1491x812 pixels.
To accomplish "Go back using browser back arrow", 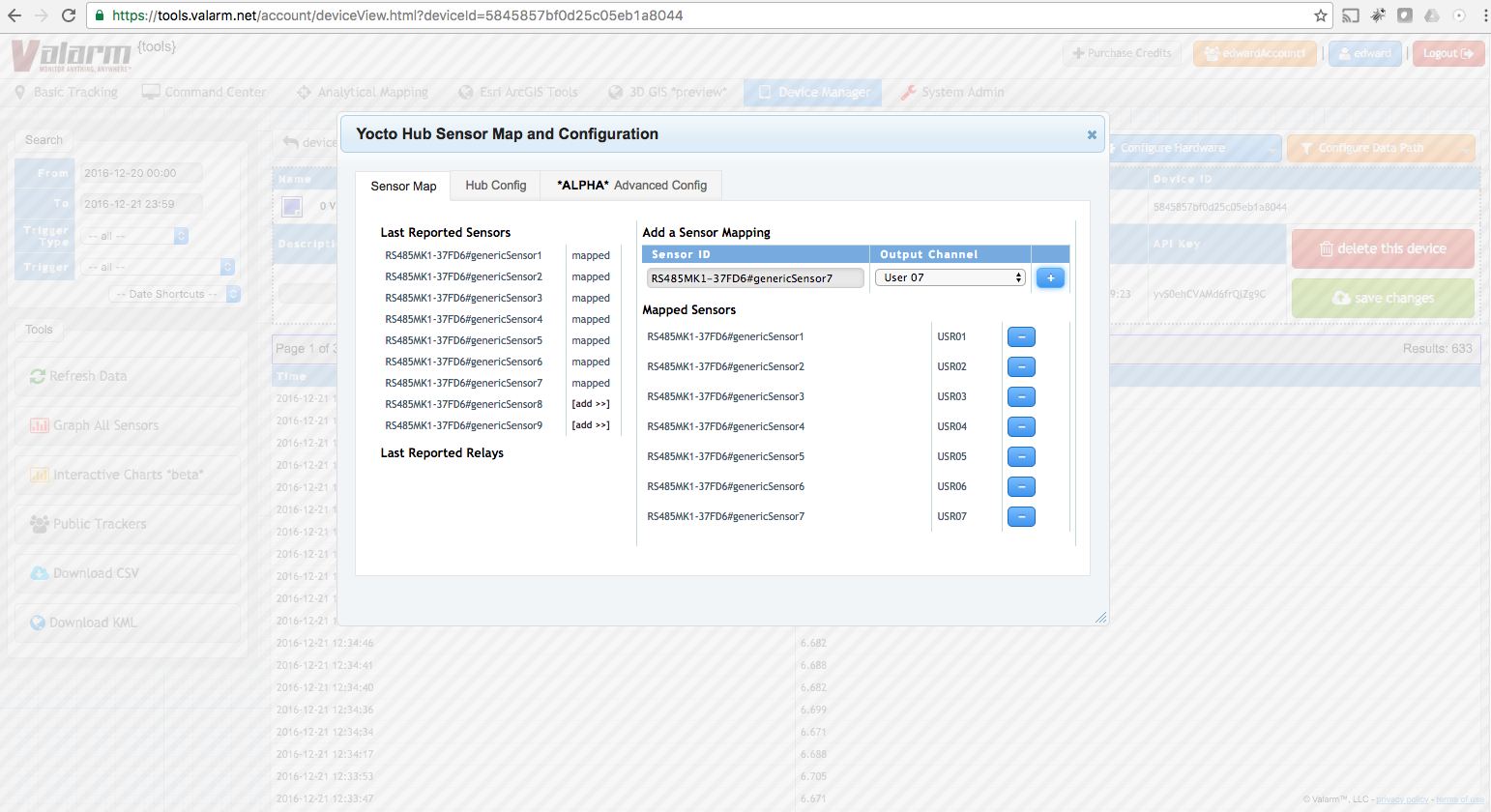I will [x=15, y=15].
